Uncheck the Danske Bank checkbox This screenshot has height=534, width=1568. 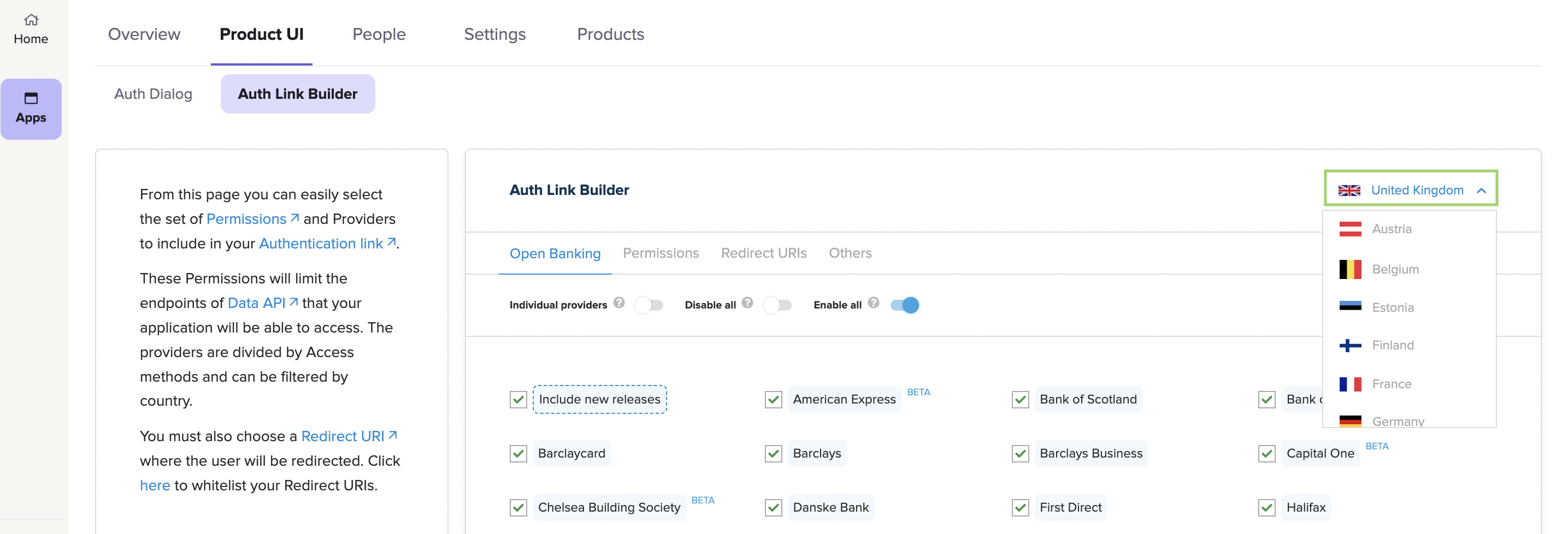(773, 508)
